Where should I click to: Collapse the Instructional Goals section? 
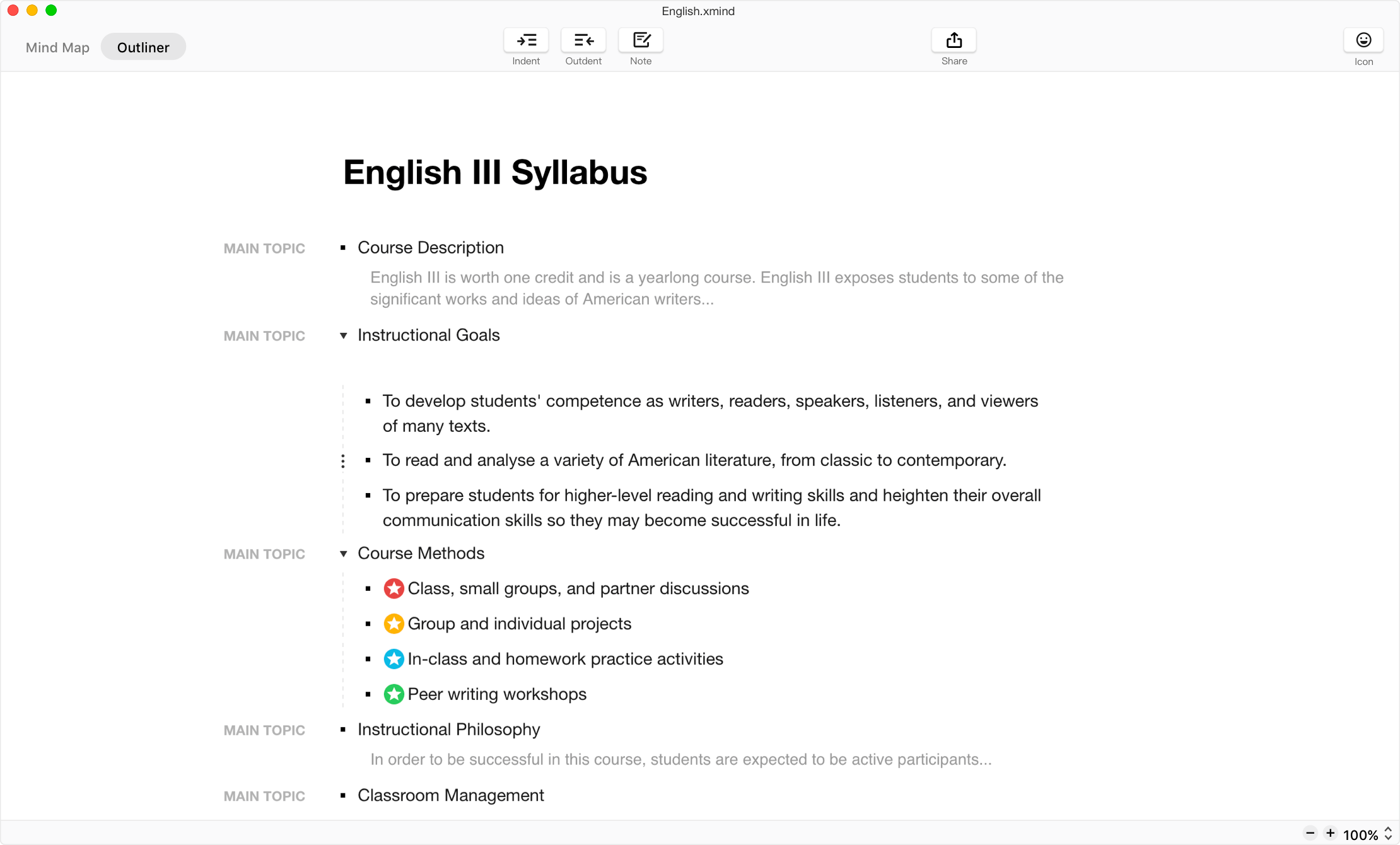(x=343, y=335)
